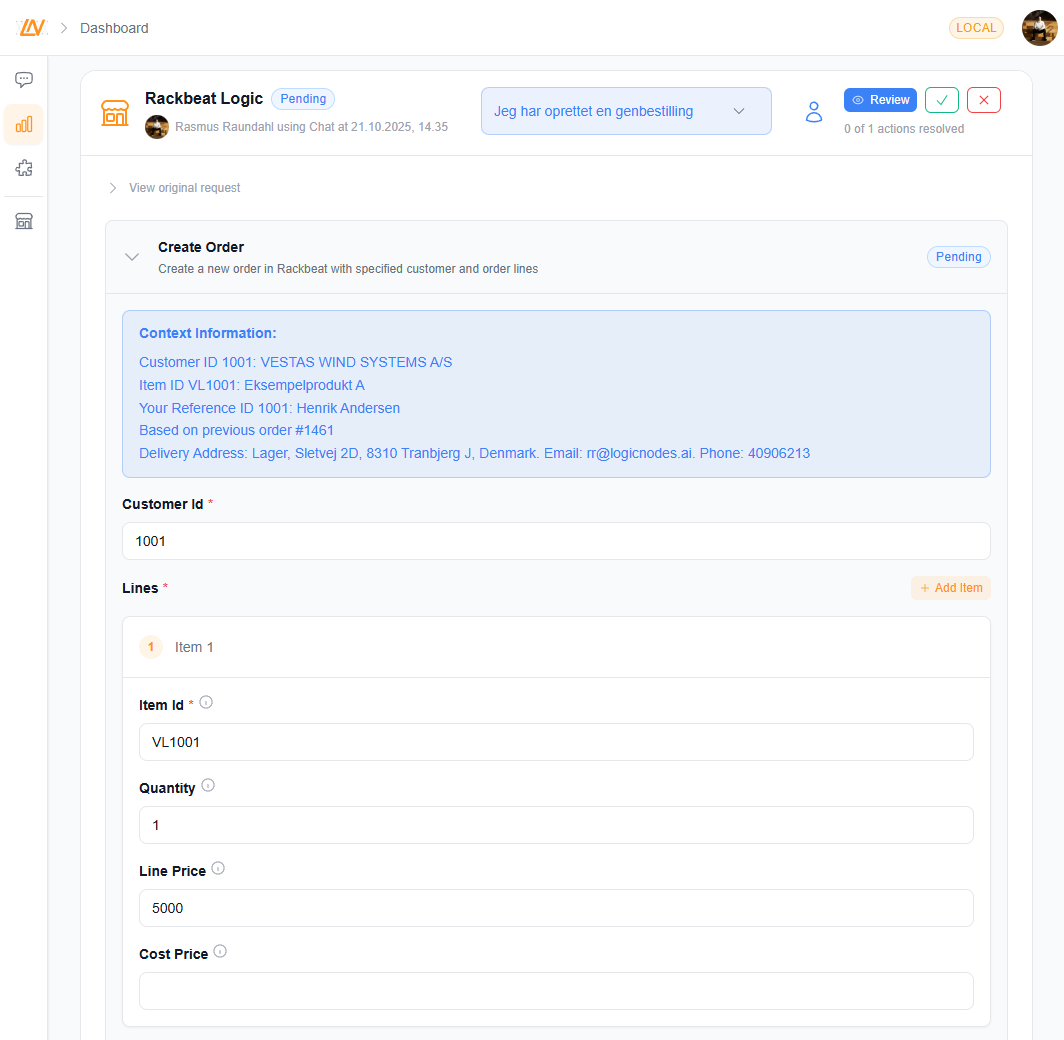Viewport: 1064px width, 1040px height.
Task: Click the Add Item button
Action: tap(951, 588)
